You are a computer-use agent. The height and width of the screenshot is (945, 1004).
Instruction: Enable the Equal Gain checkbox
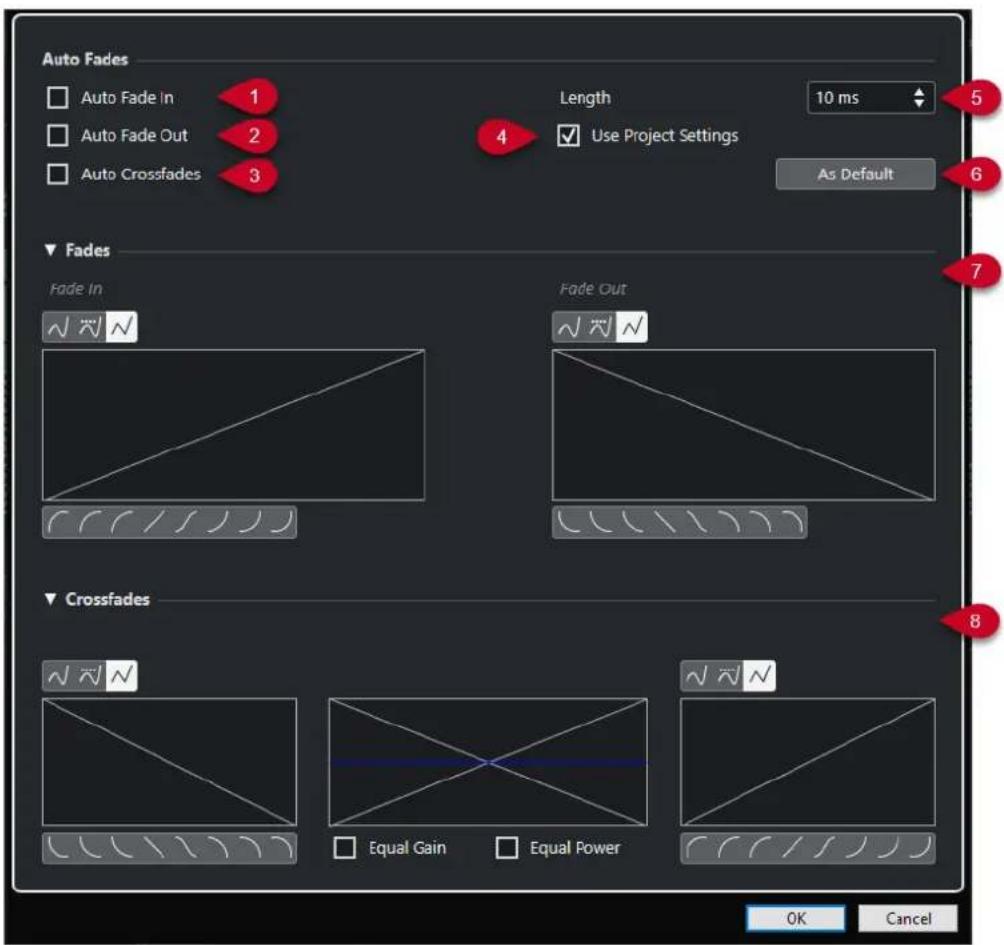(345, 848)
